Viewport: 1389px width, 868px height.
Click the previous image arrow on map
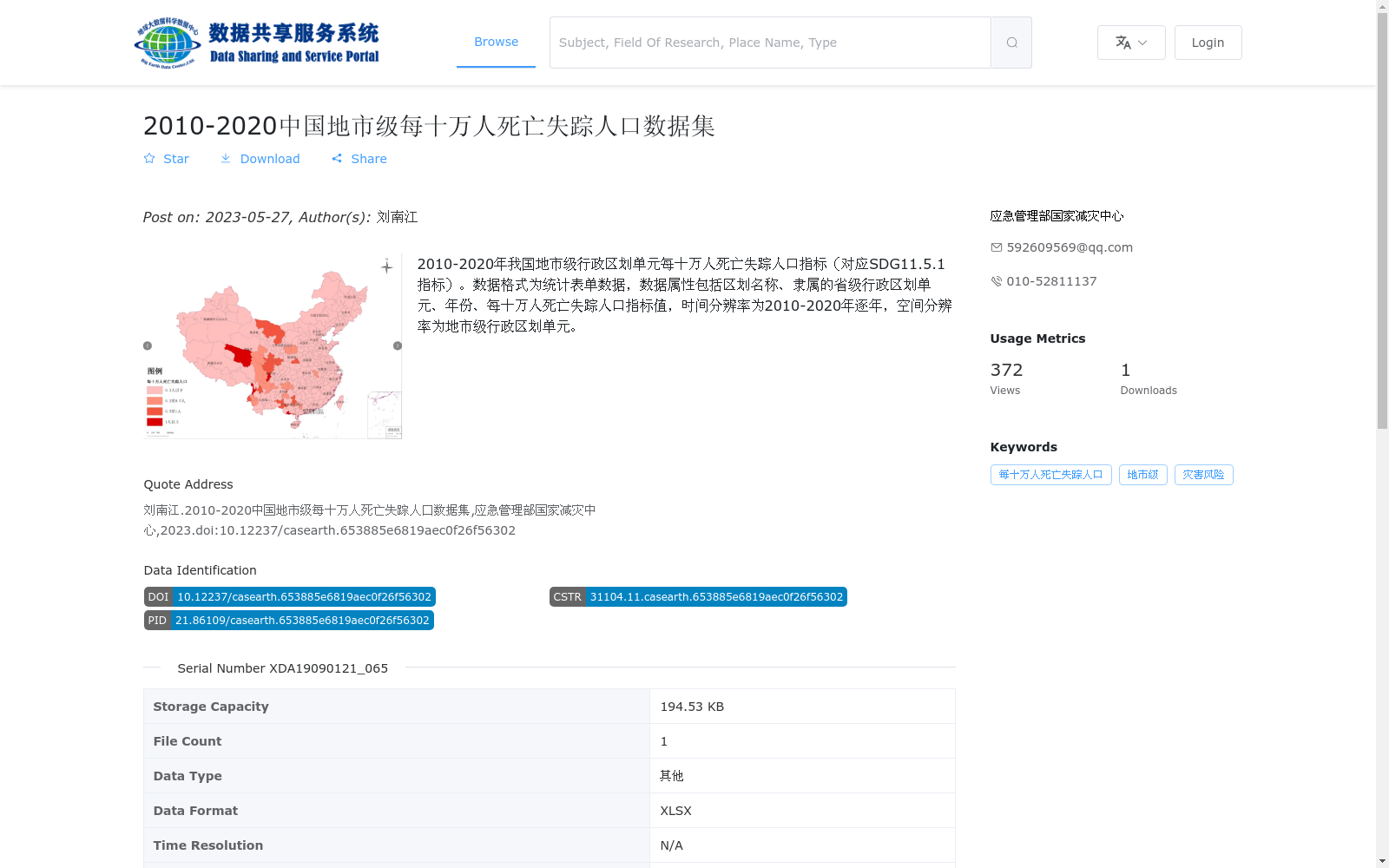click(148, 345)
